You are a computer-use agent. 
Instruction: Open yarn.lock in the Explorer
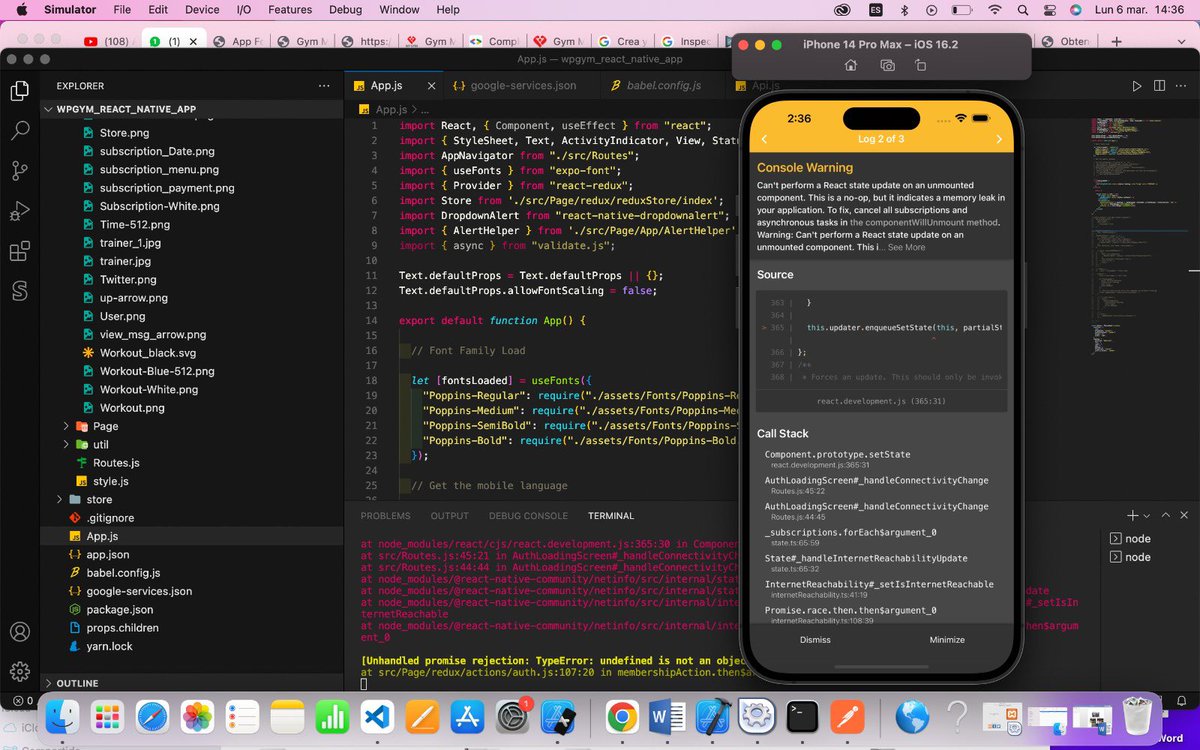coord(109,646)
